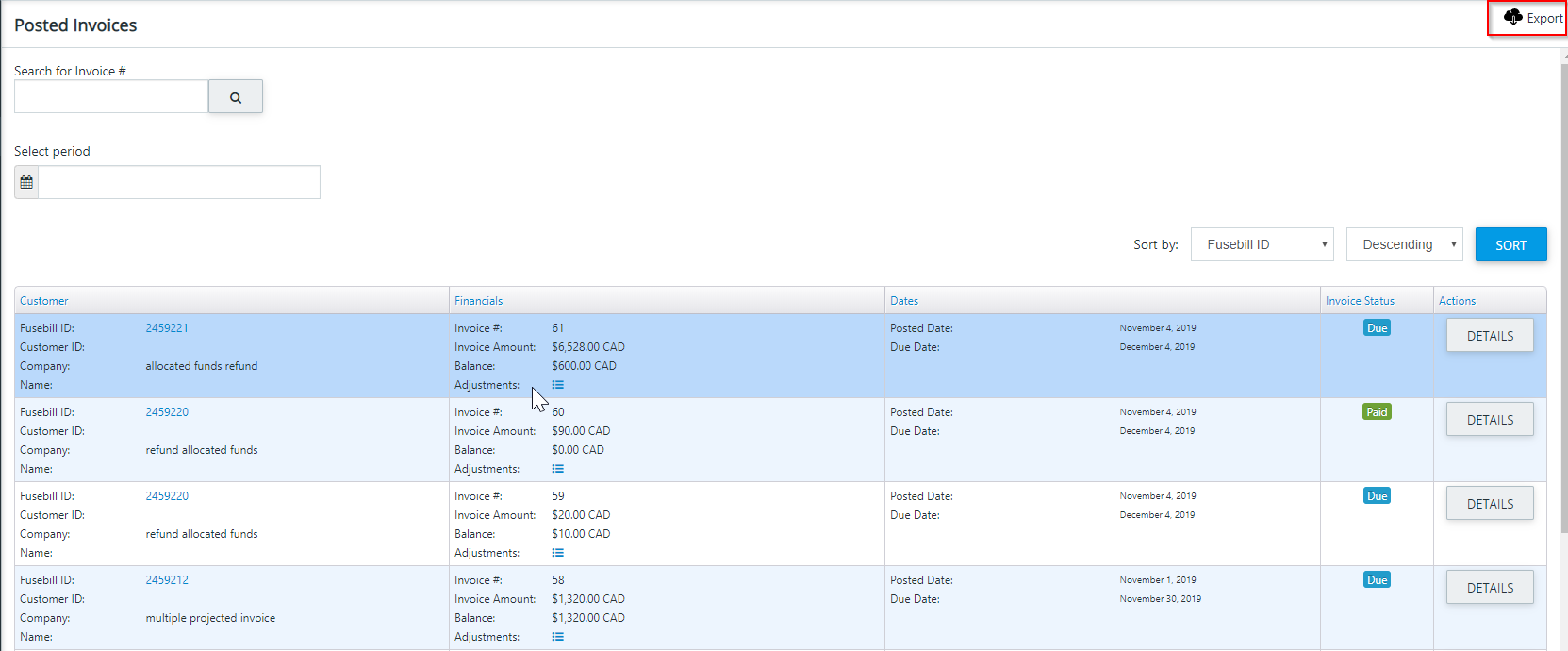Image resolution: width=1568 pixels, height=651 pixels.
Task: Click the Paid badge on invoice 60
Action: coord(1377,412)
